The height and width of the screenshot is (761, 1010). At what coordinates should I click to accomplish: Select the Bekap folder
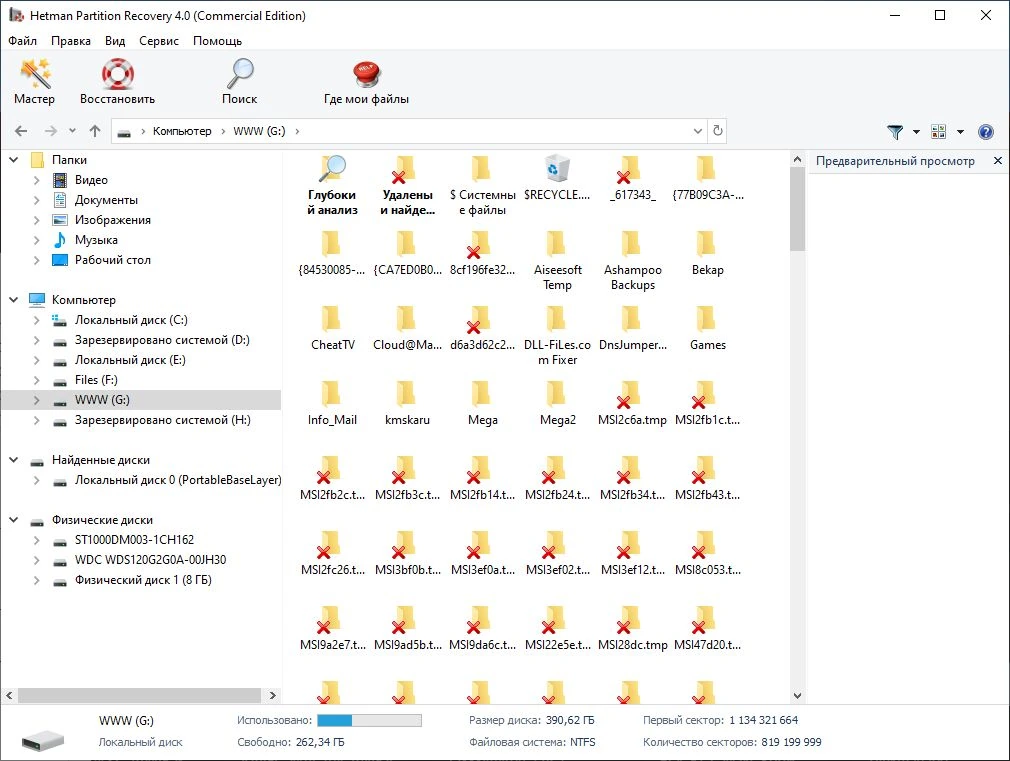[707, 253]
